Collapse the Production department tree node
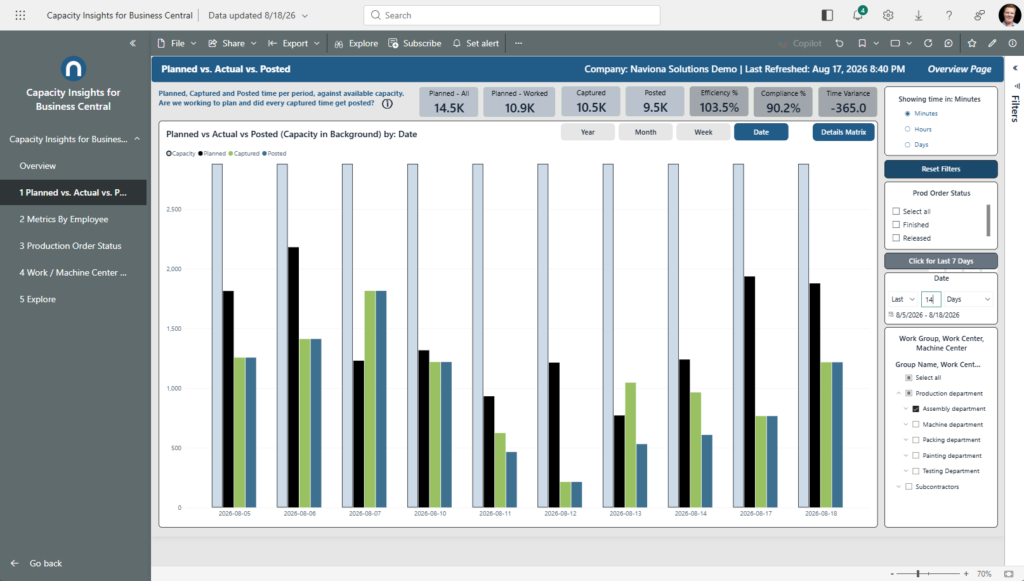 click(x=898, y=394)
